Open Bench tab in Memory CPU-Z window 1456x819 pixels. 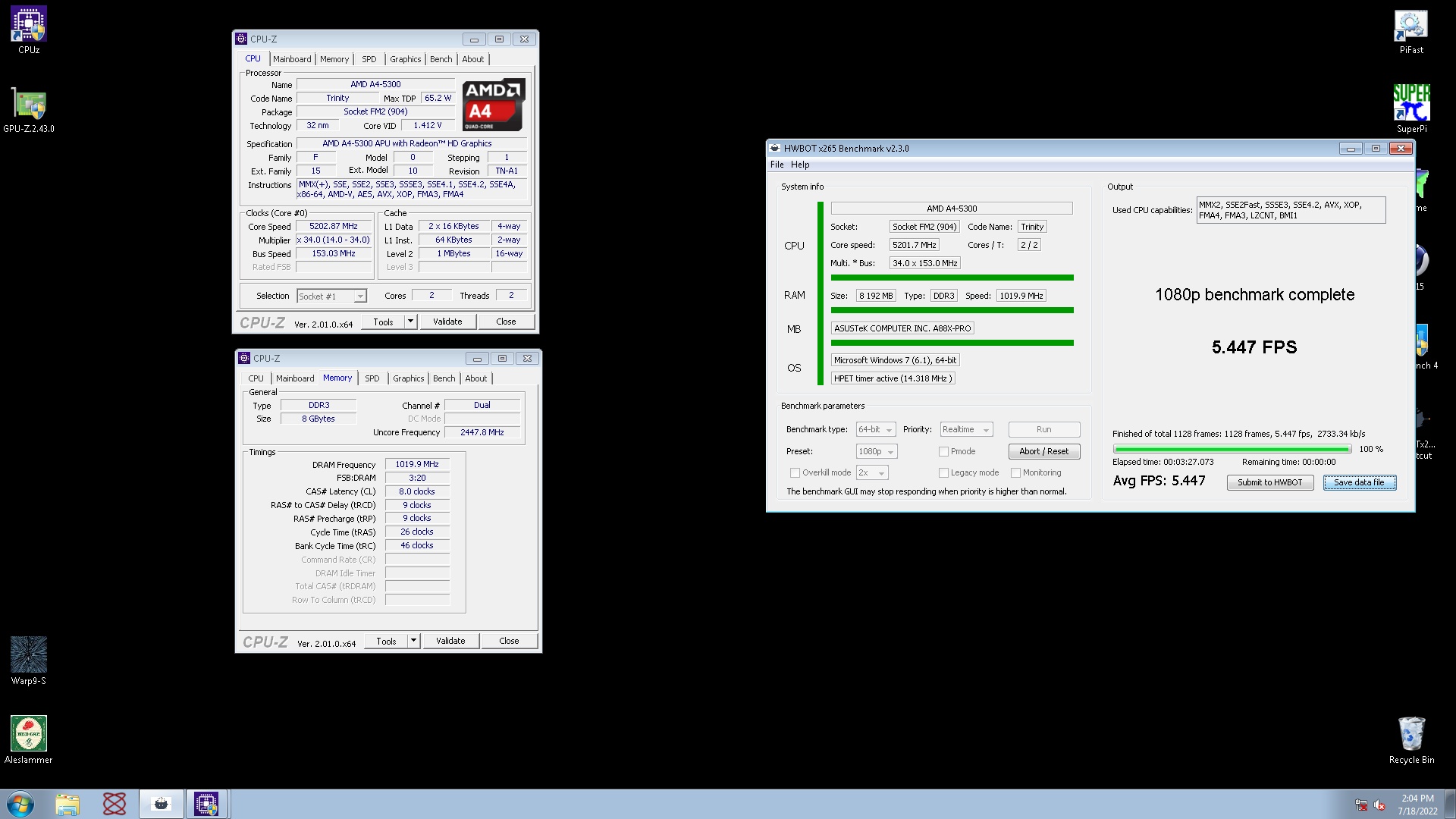[x=444, y=378]
